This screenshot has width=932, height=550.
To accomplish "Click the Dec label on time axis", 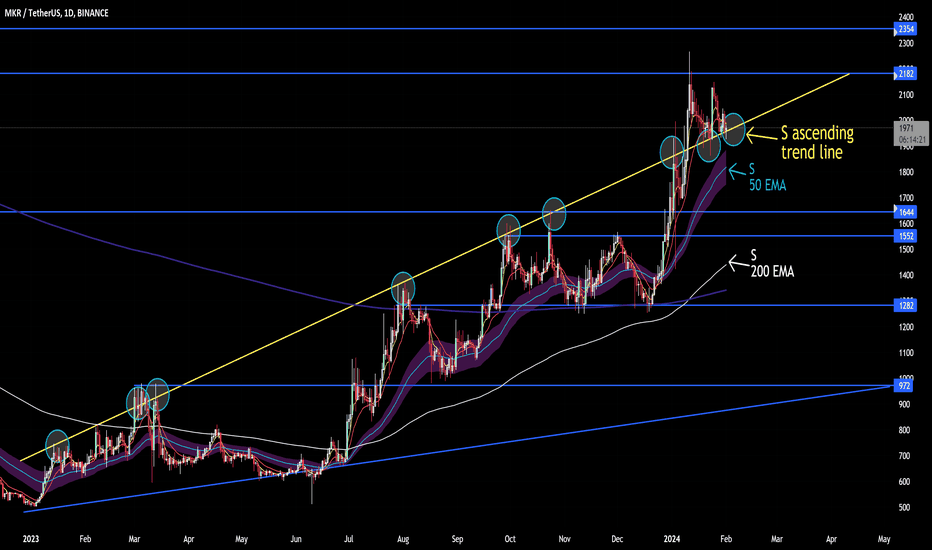I will tap(618, 539).
